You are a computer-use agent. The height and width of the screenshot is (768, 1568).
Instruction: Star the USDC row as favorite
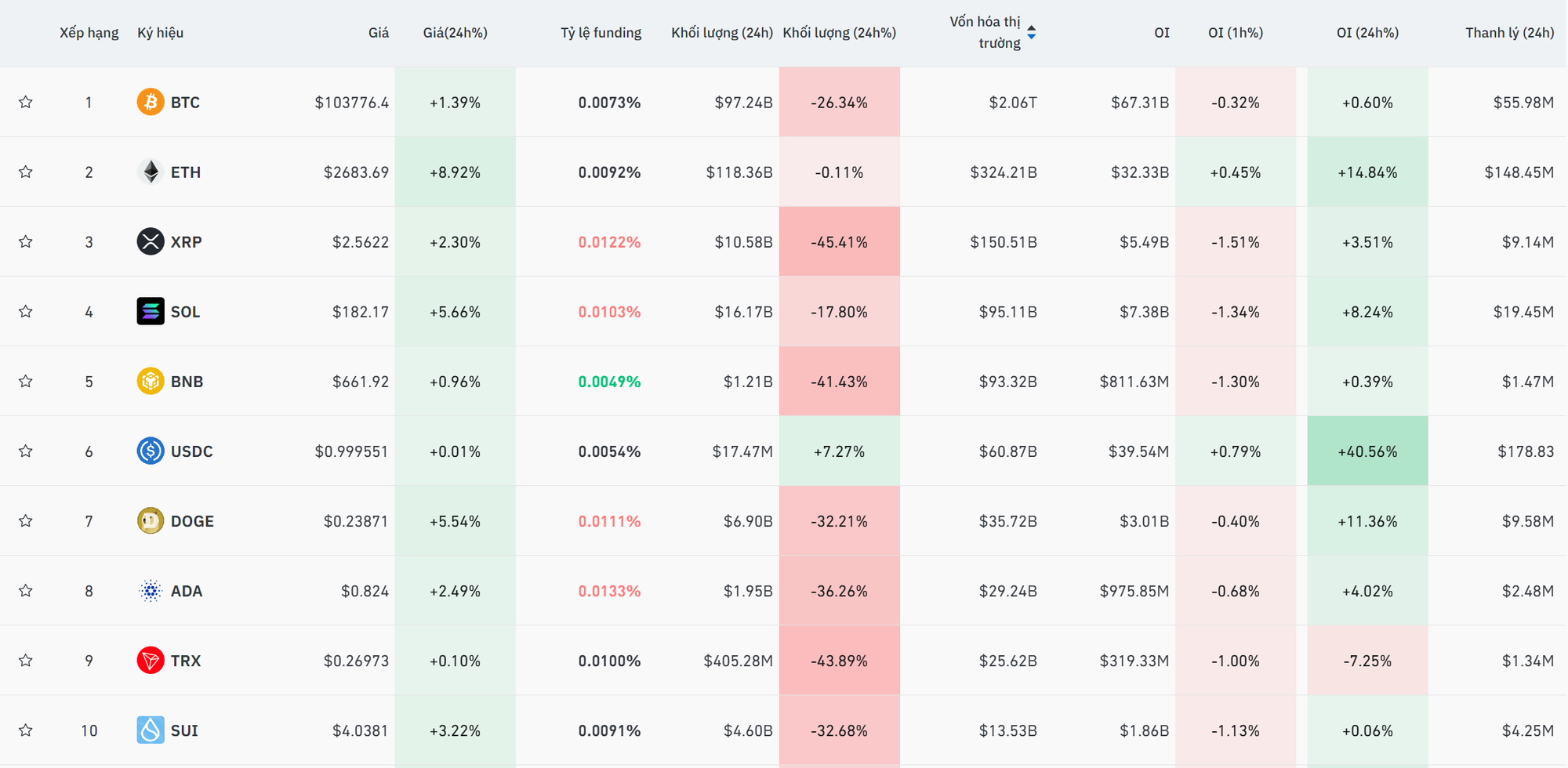tap(26, 451)
